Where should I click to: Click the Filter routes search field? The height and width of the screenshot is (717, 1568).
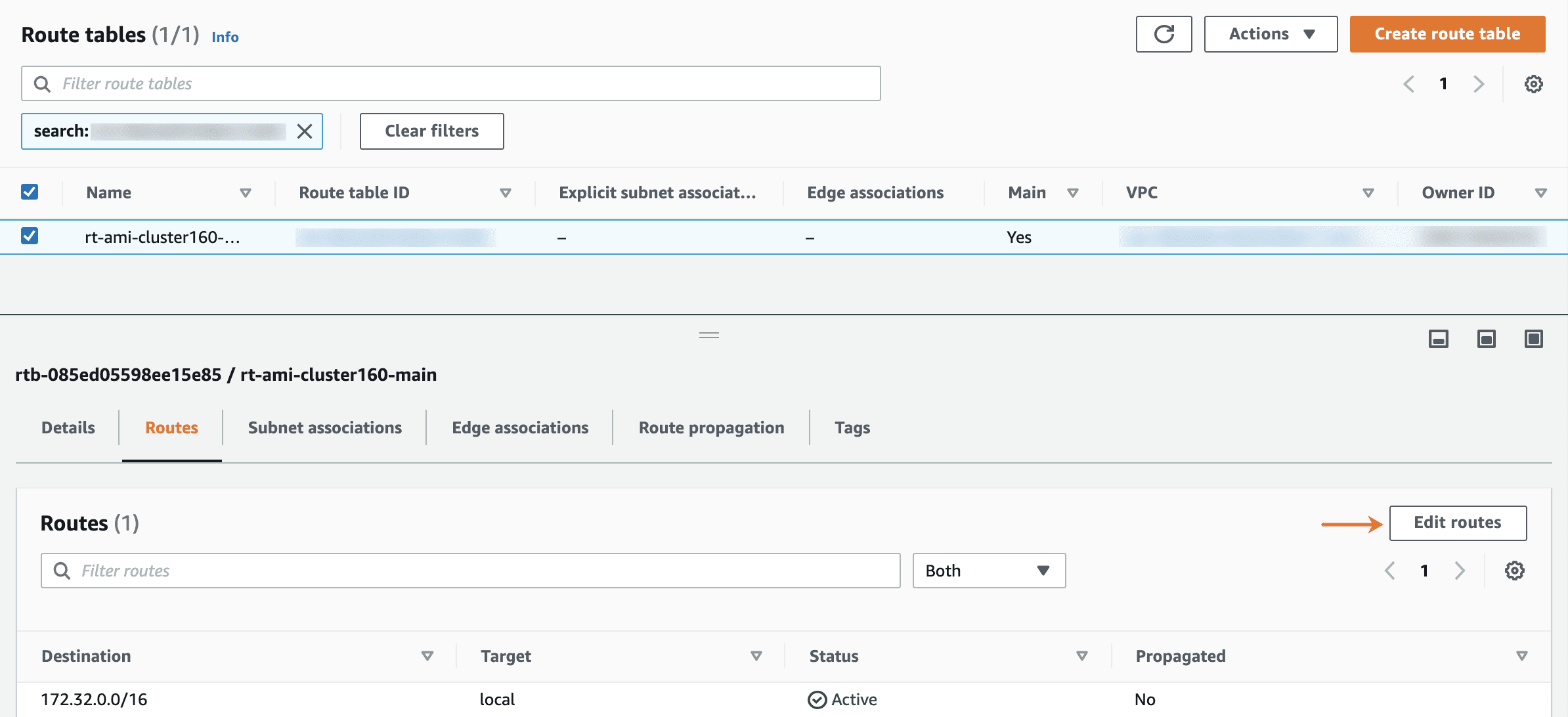coord(470,571)
